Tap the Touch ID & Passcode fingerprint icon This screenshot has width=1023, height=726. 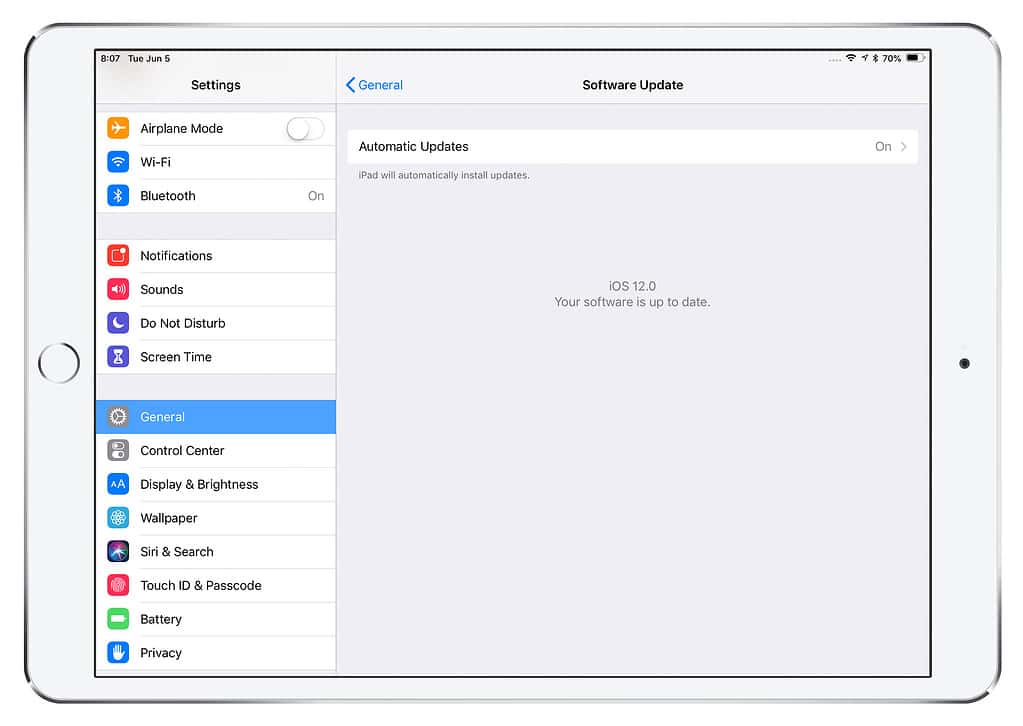(x=118, y=585)
